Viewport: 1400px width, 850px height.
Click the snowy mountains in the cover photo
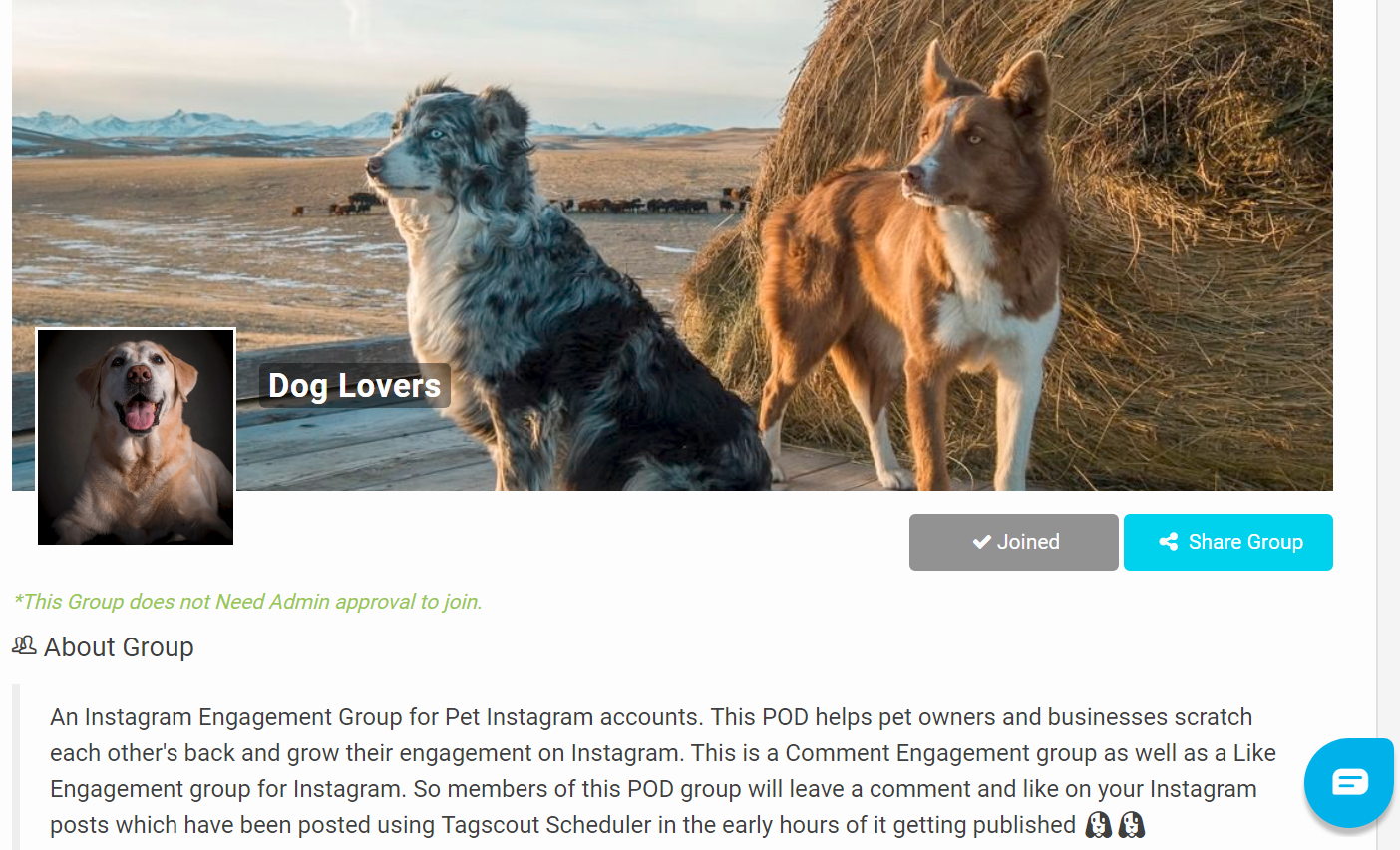point(199,125)
